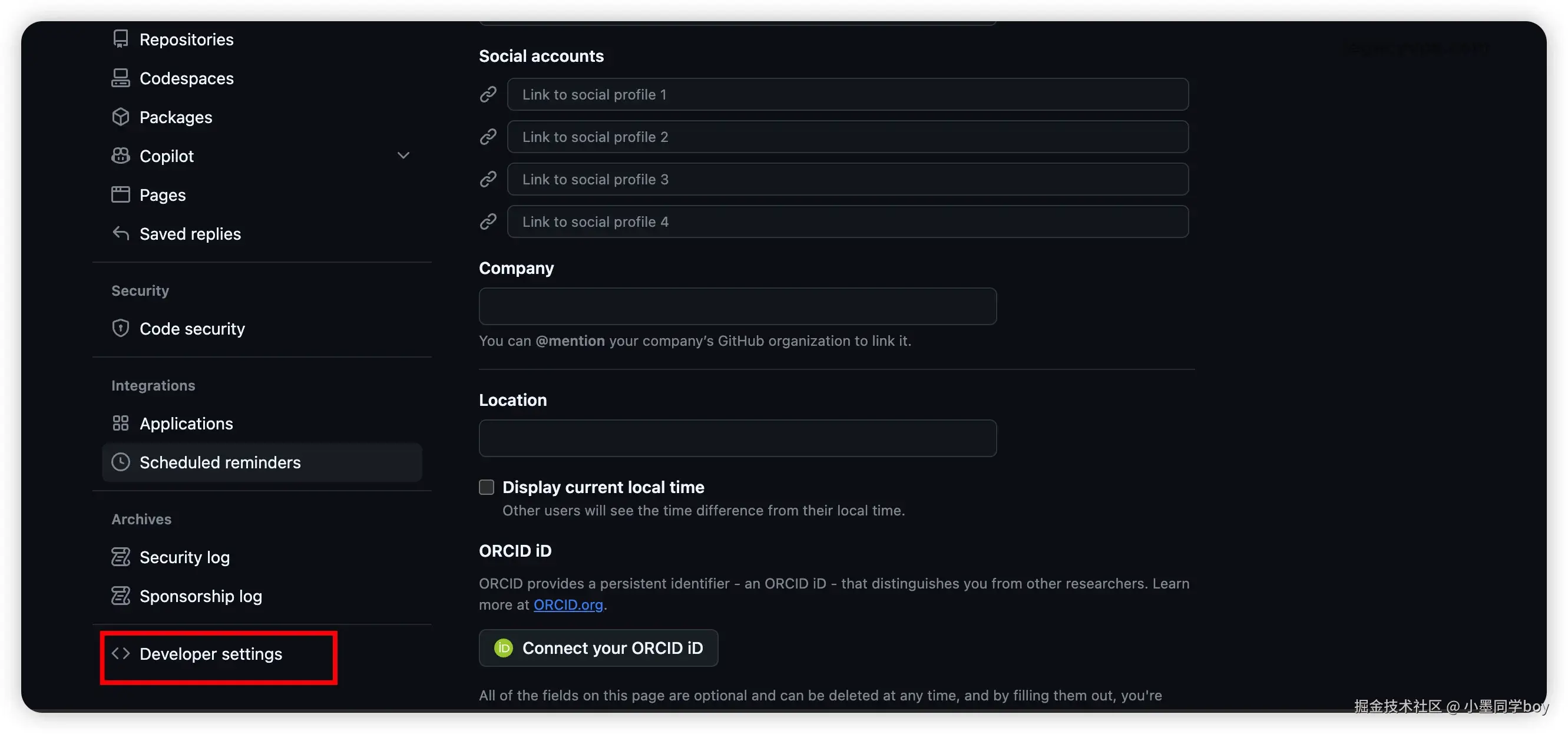The height and width of the screenshot is (734, 1568).
Task: Click the Archives section header
Action: (141, 519)
